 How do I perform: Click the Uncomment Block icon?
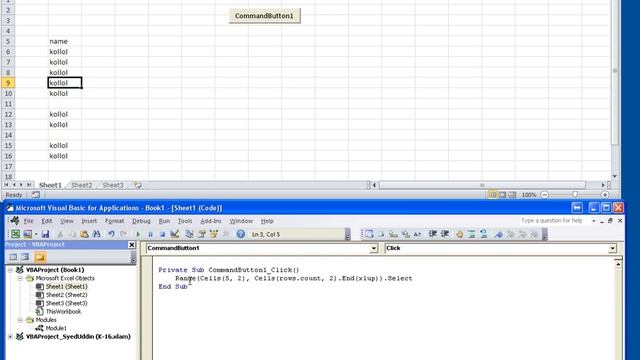click(484, 234)
